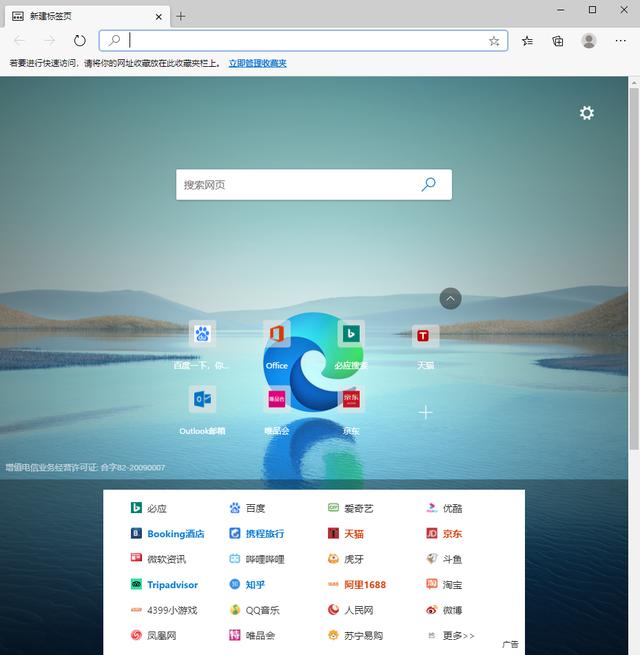Open the Tripadvisor link
Image resolution: width=640 pixels, height=655 pixels.
click(164, 584)
